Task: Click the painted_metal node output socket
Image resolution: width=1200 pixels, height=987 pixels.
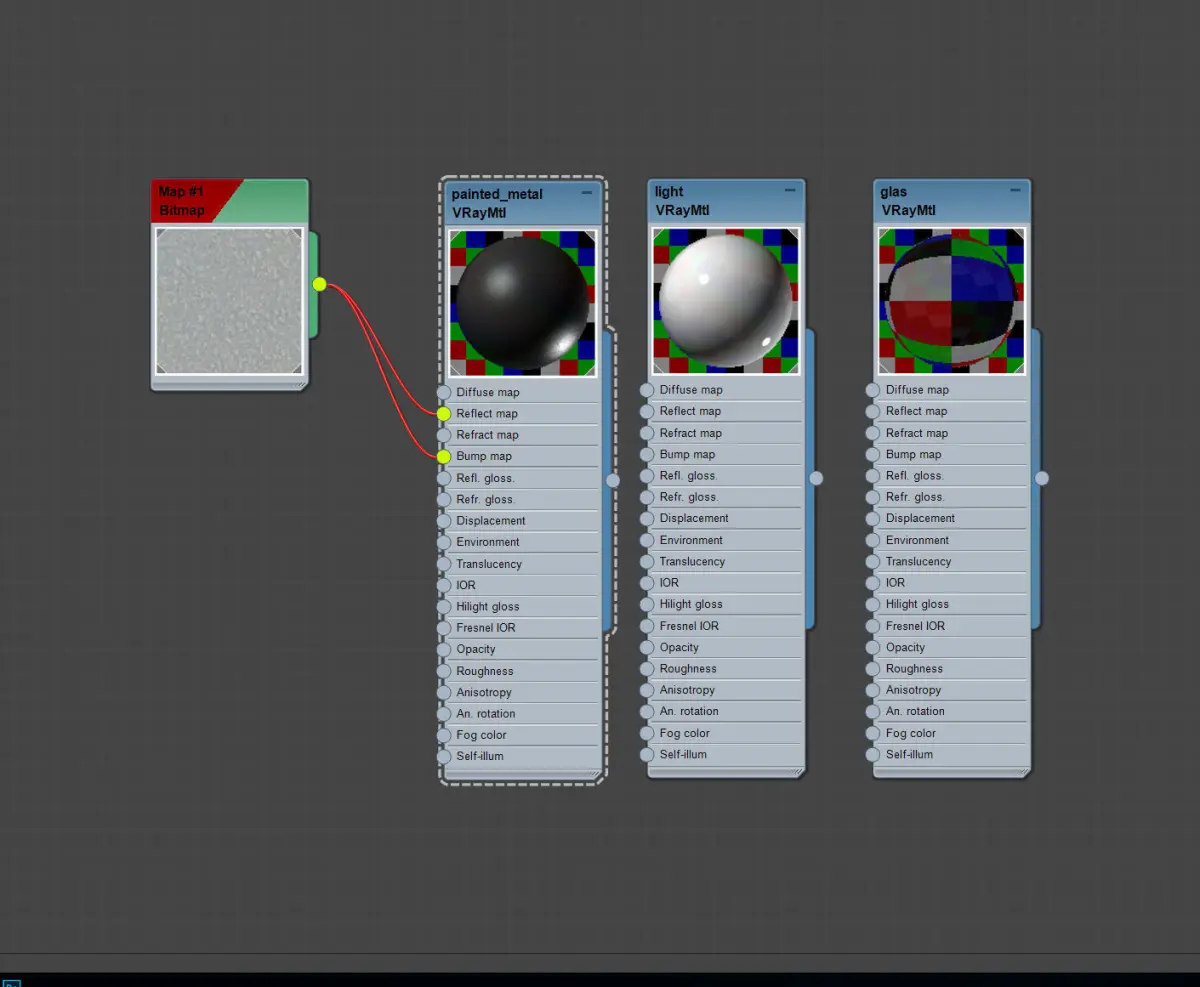Action: pos(613,480)
